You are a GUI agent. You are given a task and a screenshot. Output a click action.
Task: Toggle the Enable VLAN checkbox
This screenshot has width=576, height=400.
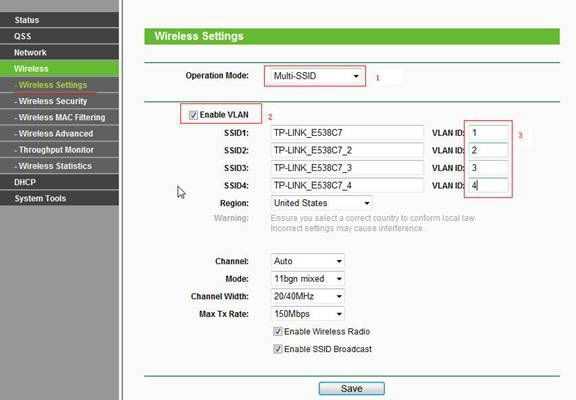tap(193, 115)
